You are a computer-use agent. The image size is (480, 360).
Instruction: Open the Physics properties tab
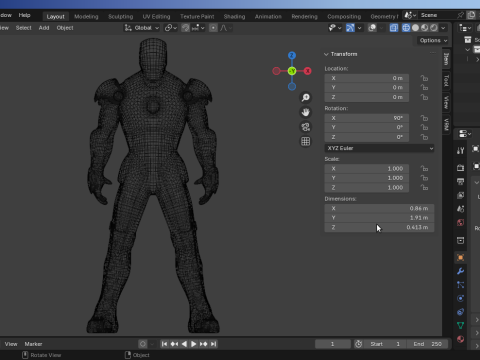(460, 298)
